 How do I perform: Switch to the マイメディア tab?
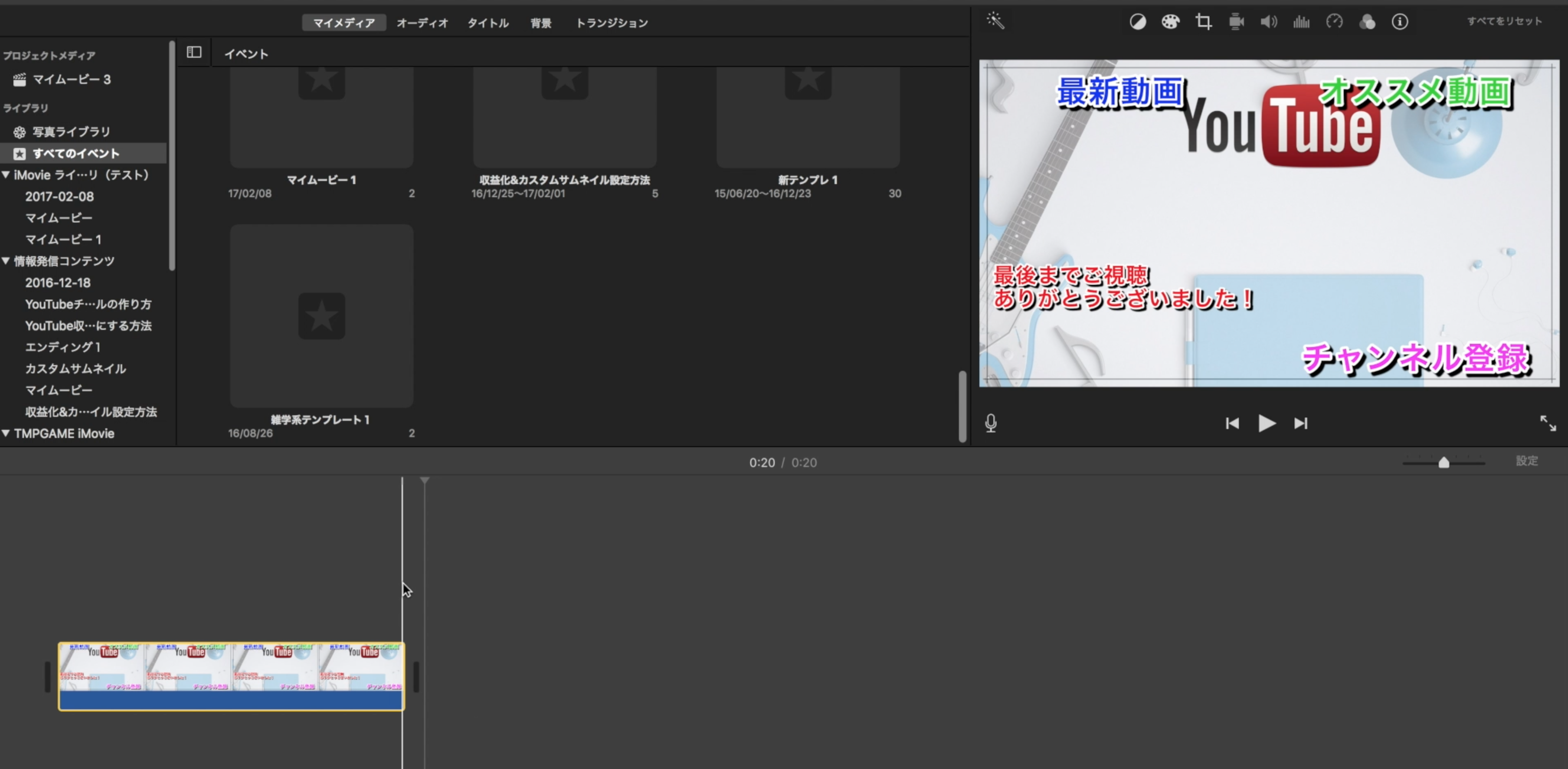[344, 22]
